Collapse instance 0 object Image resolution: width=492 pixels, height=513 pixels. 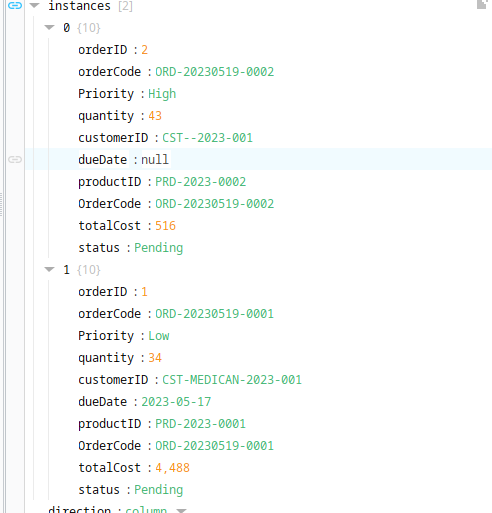point(49,28)
